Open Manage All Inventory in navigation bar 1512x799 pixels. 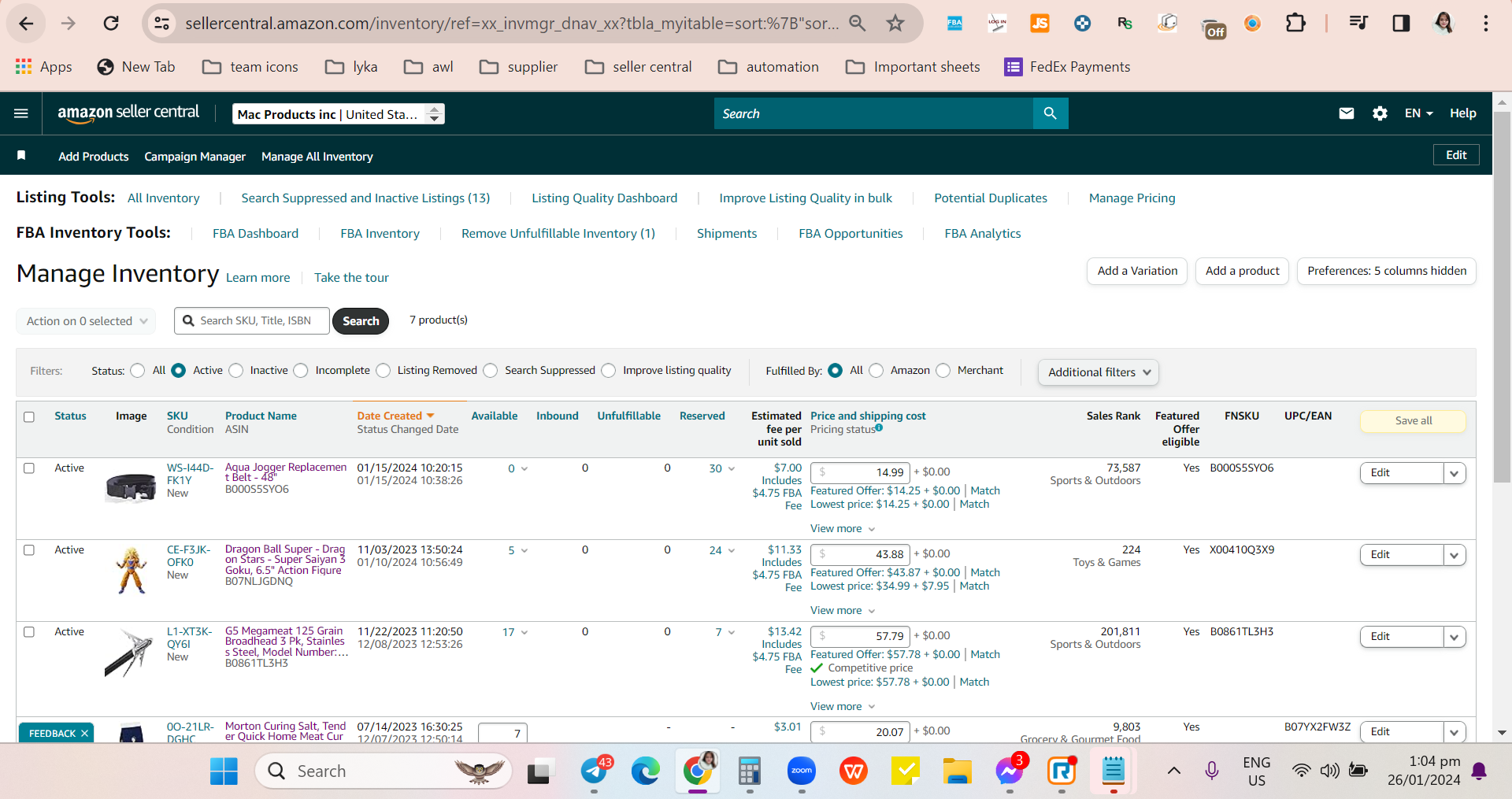point(317,157)
